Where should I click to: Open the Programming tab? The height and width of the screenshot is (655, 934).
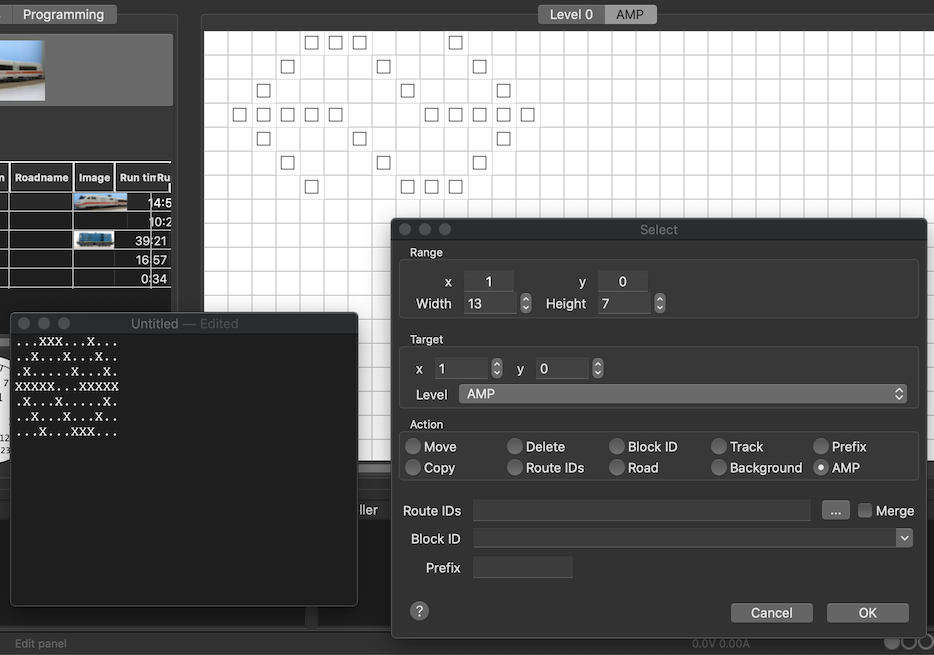click(x=63, y=15)
